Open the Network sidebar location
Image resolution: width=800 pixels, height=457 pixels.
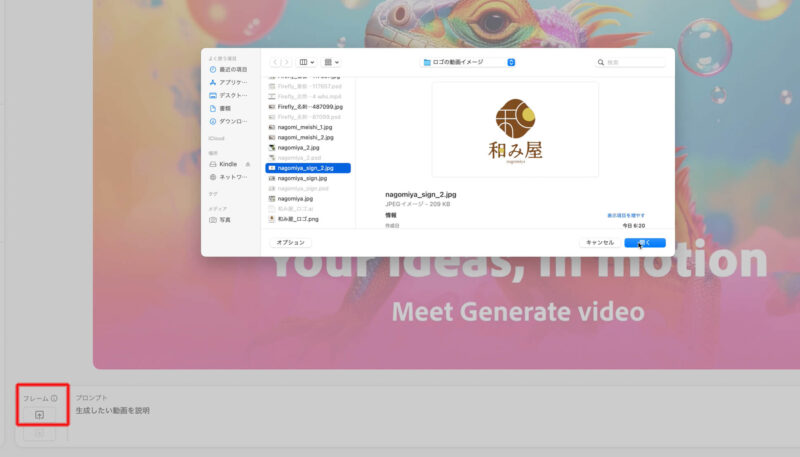pyautogui.click(x=228, y=177)
